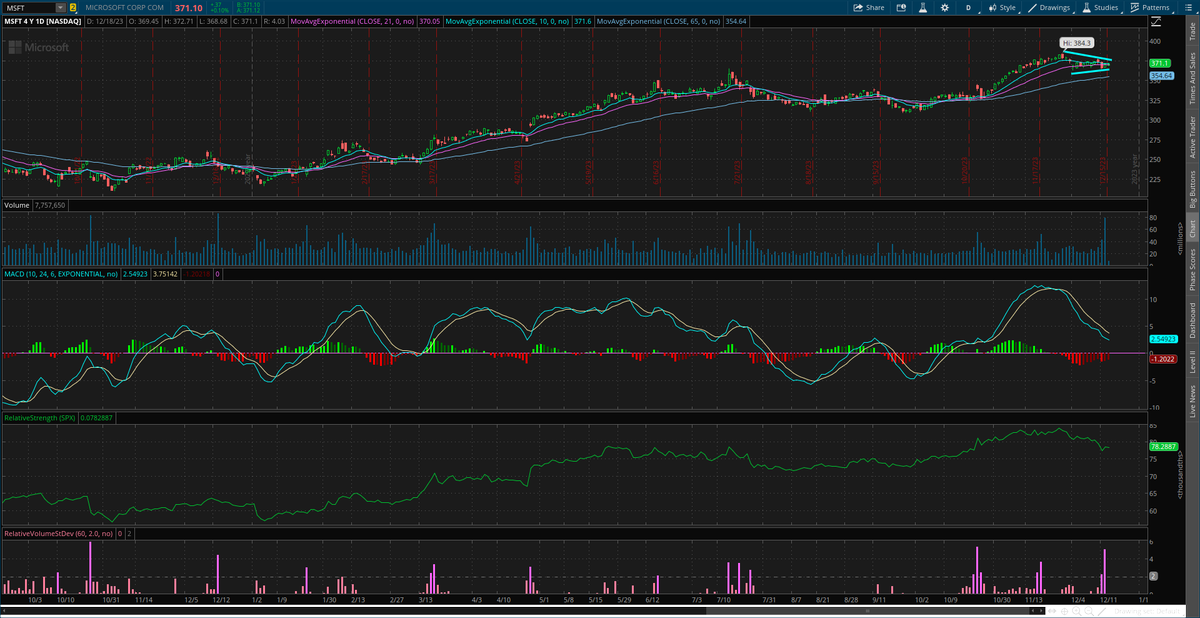Open the Active Trader side tab
Viewport: 1200px width, 618px height.
[1191, 138]
